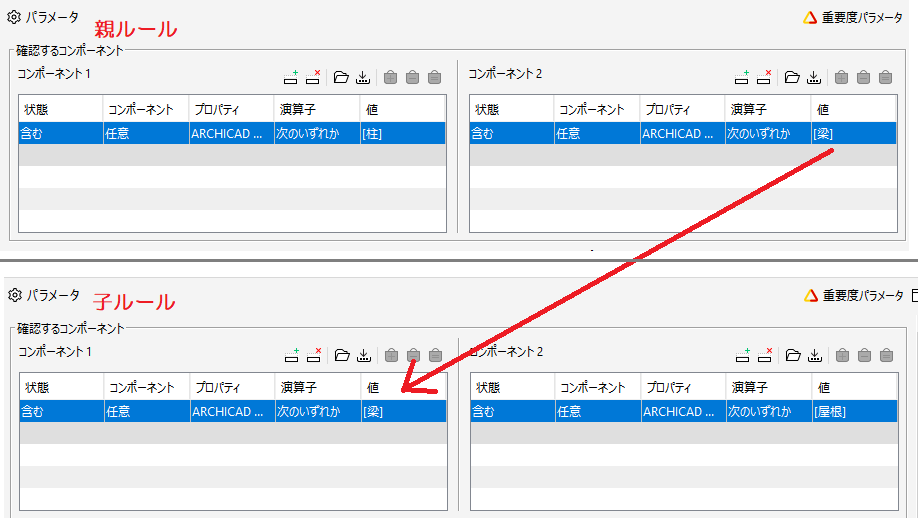Click 任意 cell in upper コンポーネント 2 row
The width and height of the screenshot is (918, 525).
tap(597, 133)
